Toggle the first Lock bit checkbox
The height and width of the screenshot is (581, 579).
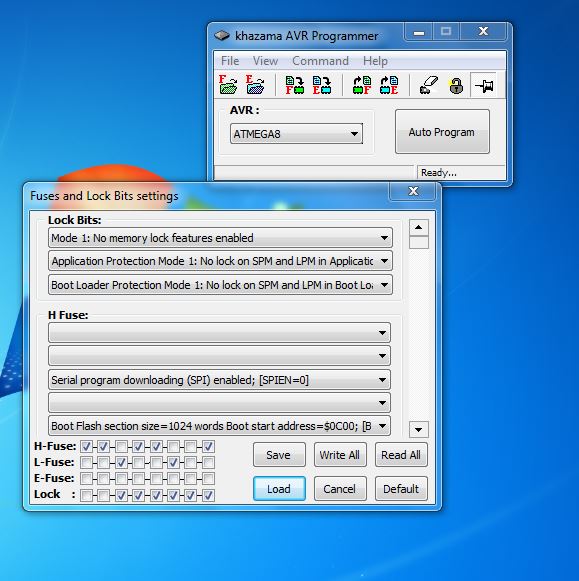pos(86,495)
